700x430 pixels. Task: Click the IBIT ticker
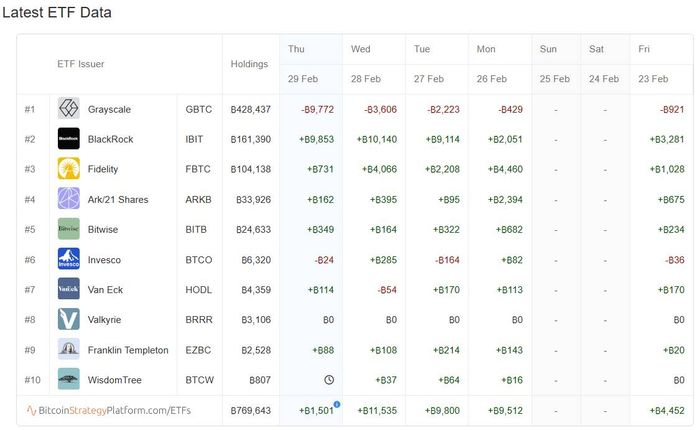point(194,139)
